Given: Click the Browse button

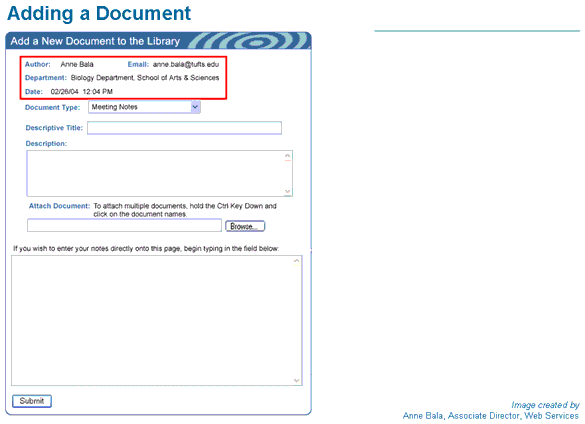Looking at the screenshot, I should [x=245, y=226].
